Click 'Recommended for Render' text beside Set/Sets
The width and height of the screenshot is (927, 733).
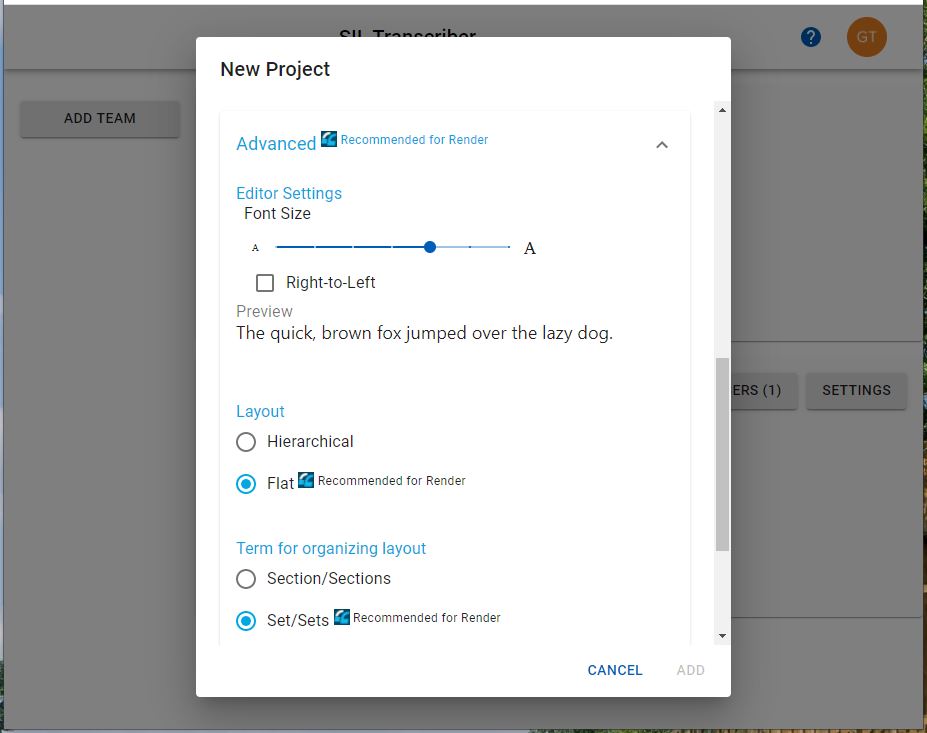click(427, 618)
